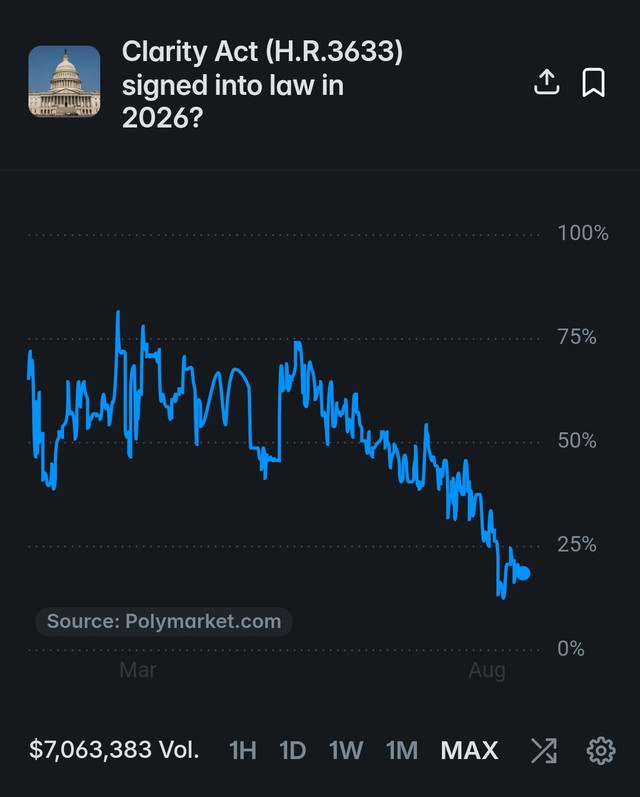This screenshot has height=797, width=640.
Task: Tap the 25% gridline label
Action: pyautogui.click(x=577, y=544)
